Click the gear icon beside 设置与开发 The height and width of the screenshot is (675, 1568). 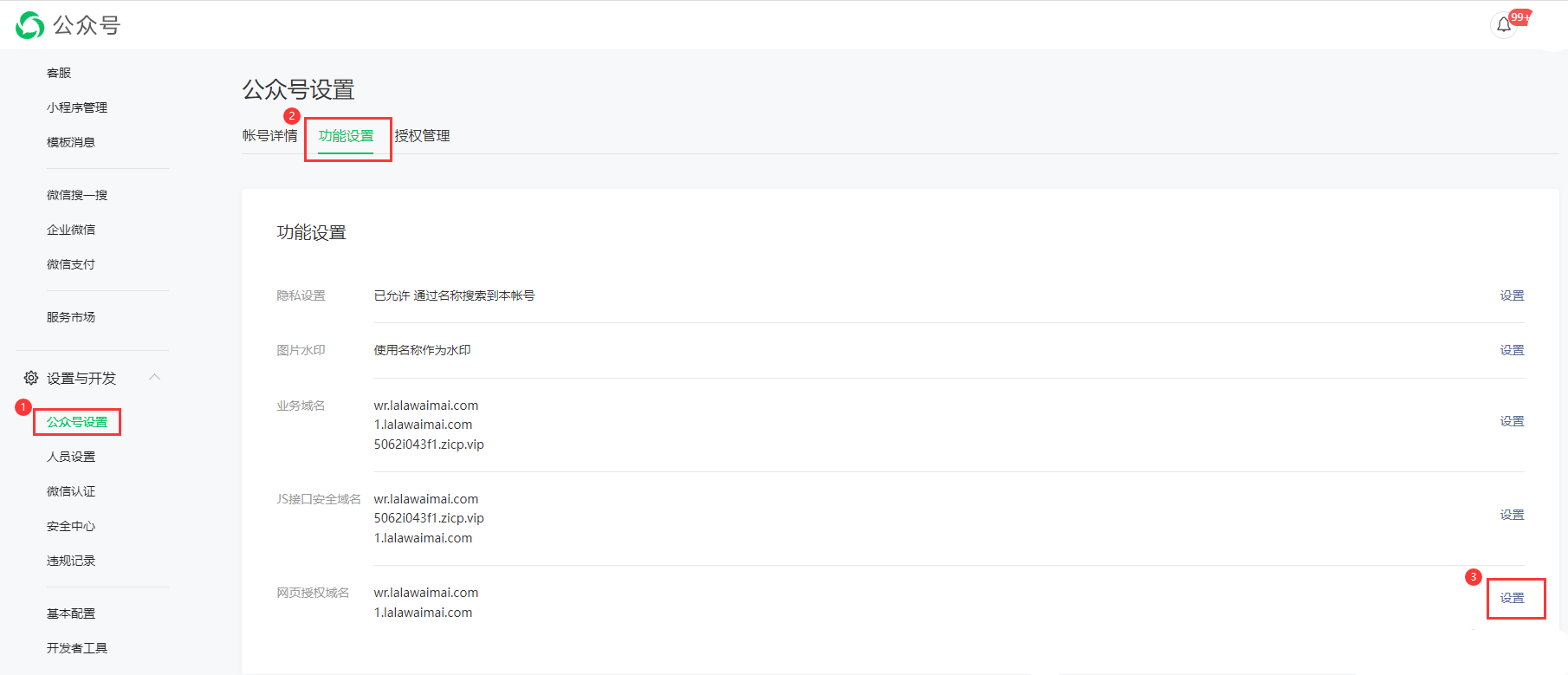(x=31, y=378)
